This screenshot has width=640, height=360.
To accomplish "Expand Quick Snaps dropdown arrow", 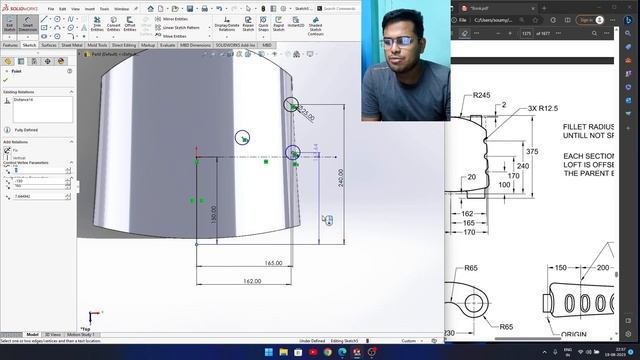I will click(x=264, y=37).
